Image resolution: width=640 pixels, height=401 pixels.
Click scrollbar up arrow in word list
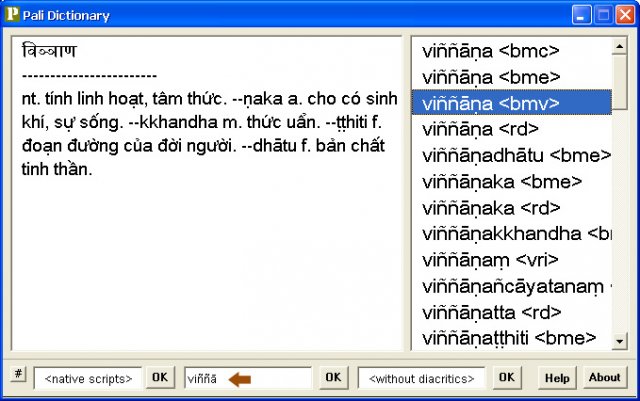[x=619, y=47]
